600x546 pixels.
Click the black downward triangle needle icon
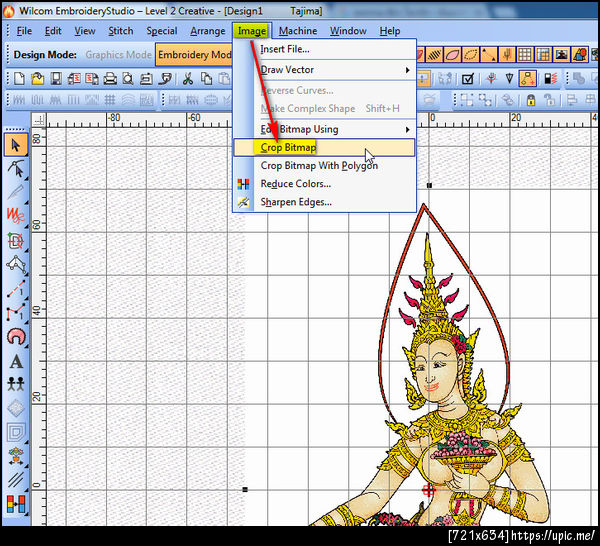point(509,79)
